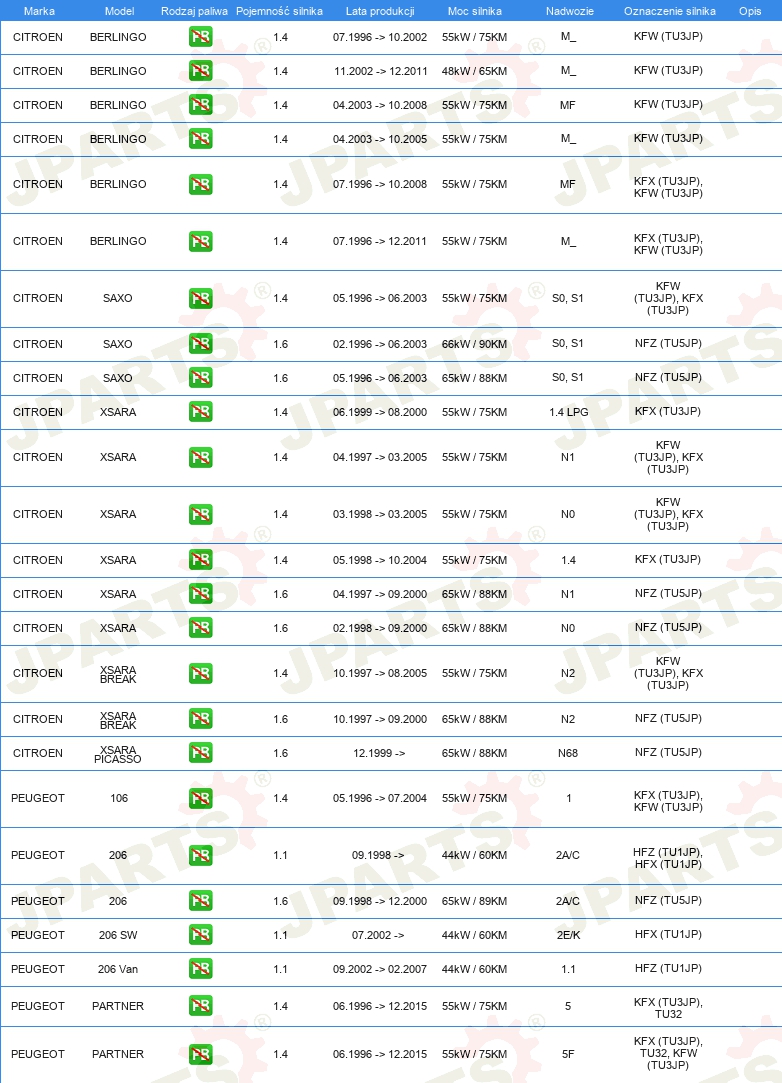
Task: Select the N68 body cell
Action: [x=568, y=753]
